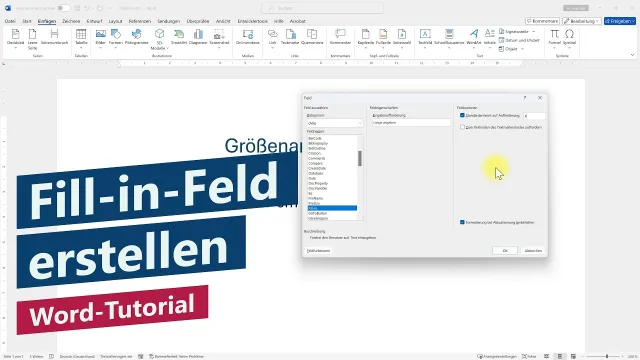640x360 pixels.
Task: Switch to the Layout tab
Action: tap(116, 21)
